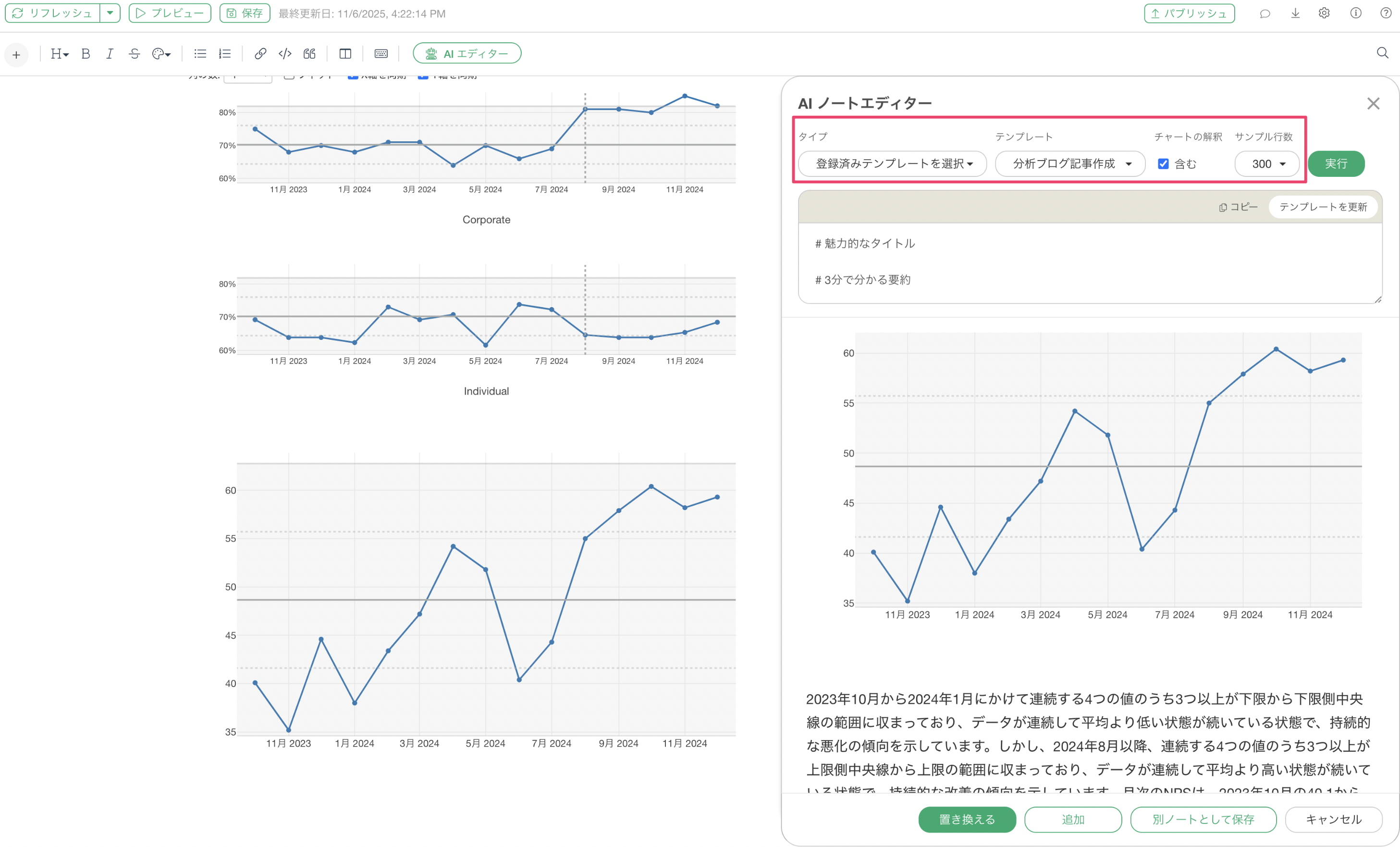
Task: Open the リフレッシュ dropdown arrow menu
Action: [110, 13]
